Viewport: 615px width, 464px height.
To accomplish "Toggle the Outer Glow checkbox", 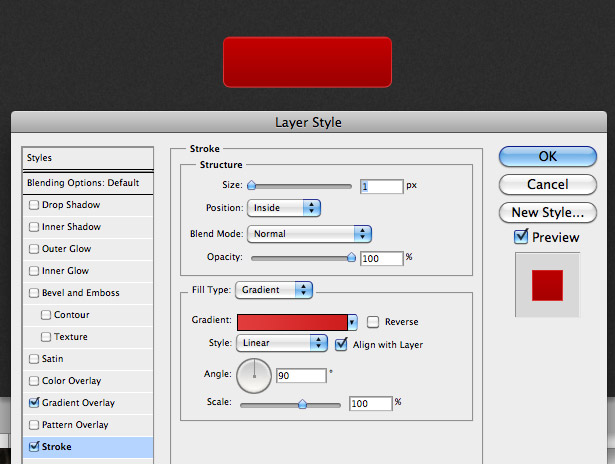I will tap(34, 249).
